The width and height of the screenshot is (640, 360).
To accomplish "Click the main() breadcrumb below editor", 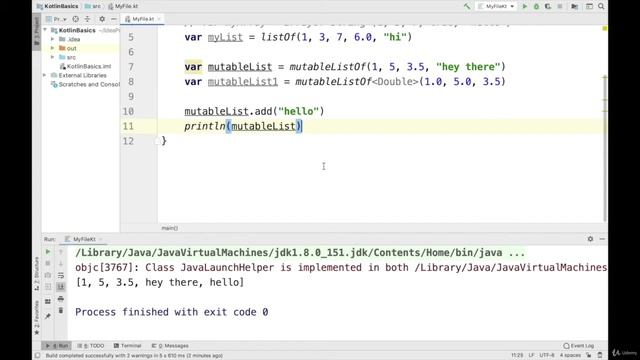I will [169, 228].
